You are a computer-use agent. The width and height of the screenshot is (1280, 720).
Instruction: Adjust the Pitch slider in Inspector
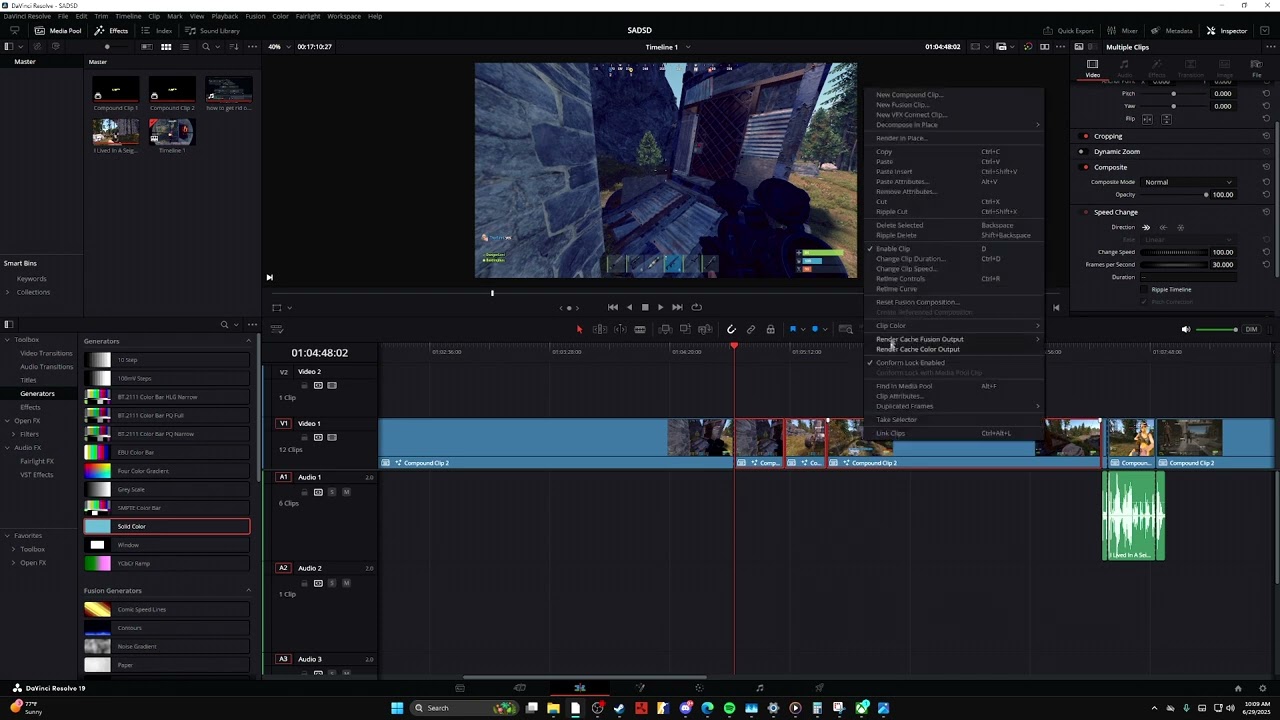point(1174,93)
